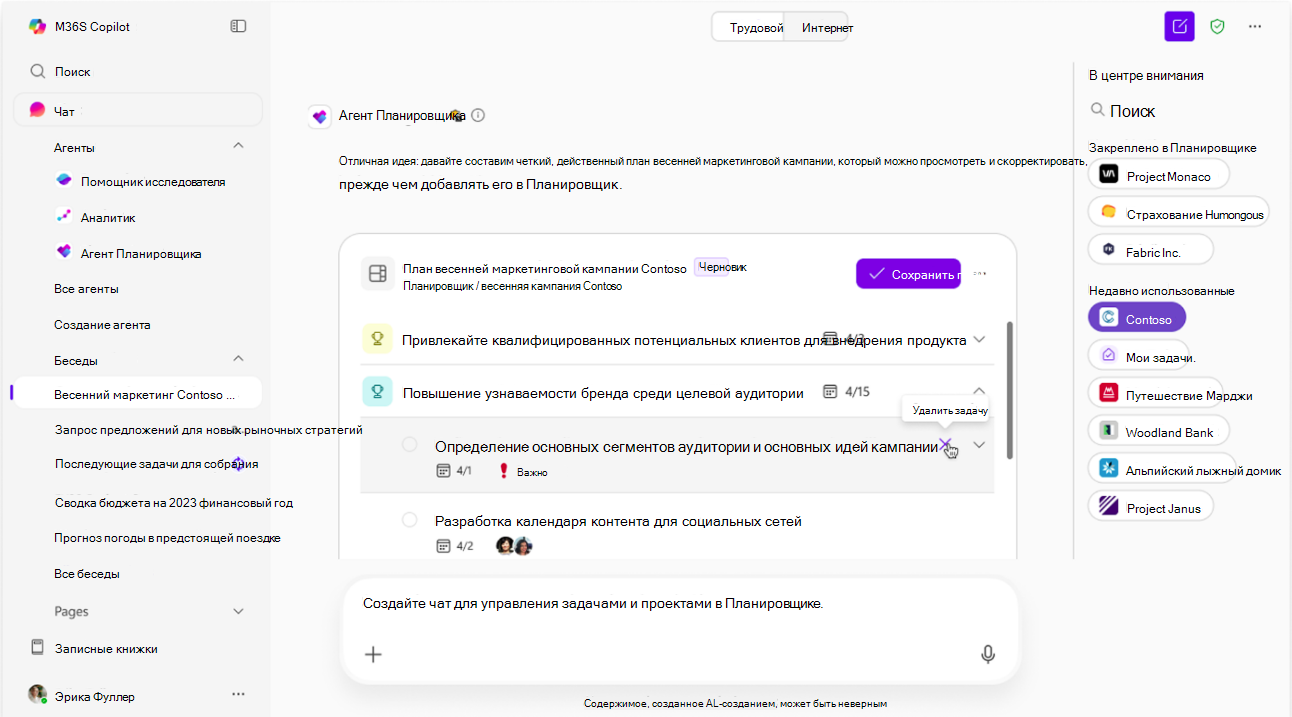Viewport: 1292px width, 717px height.
Task: Open Project Janus plan chip
Action: pos(1151,506)
